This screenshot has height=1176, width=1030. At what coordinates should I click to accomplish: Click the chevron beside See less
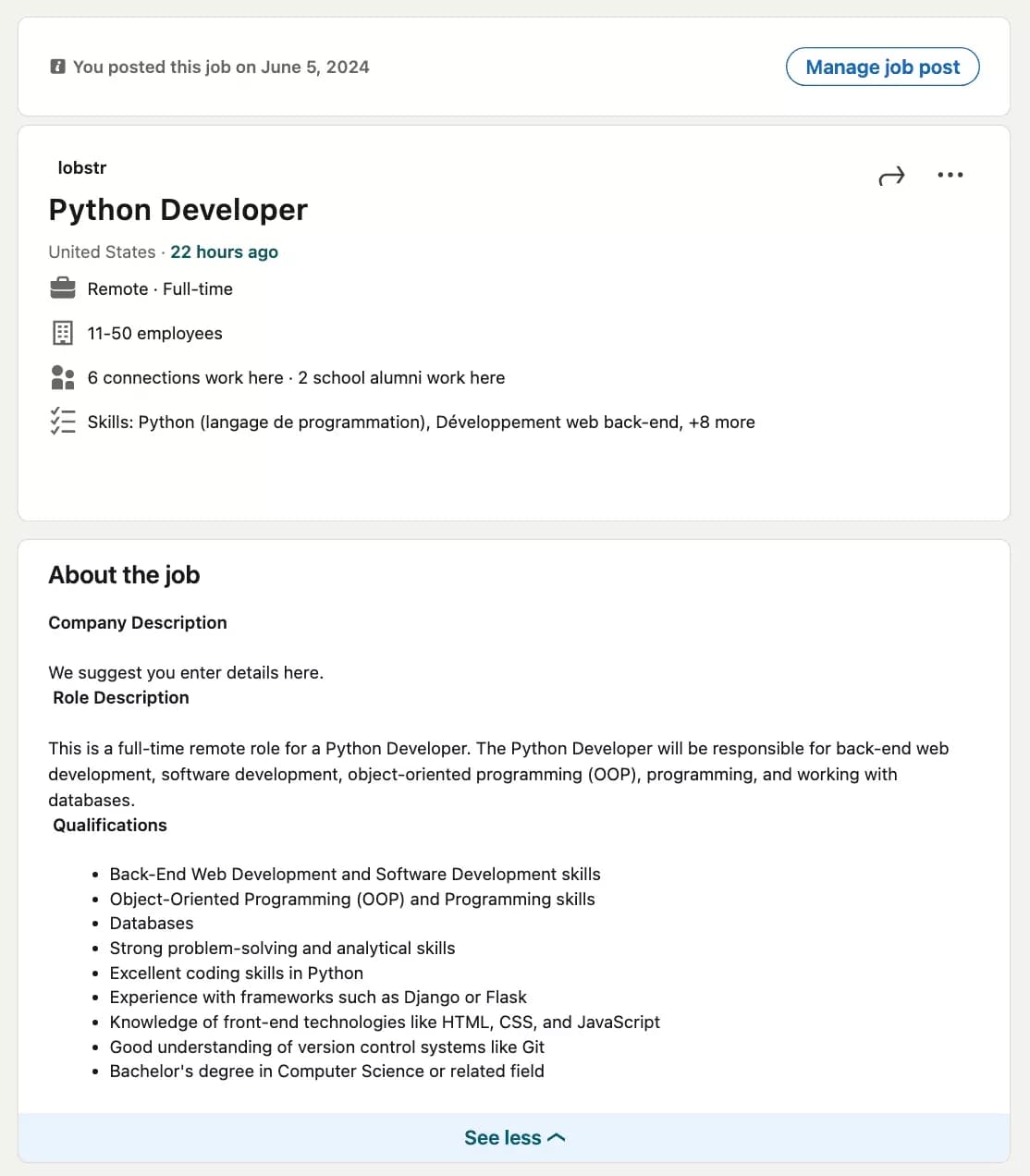pos(556,1137)
